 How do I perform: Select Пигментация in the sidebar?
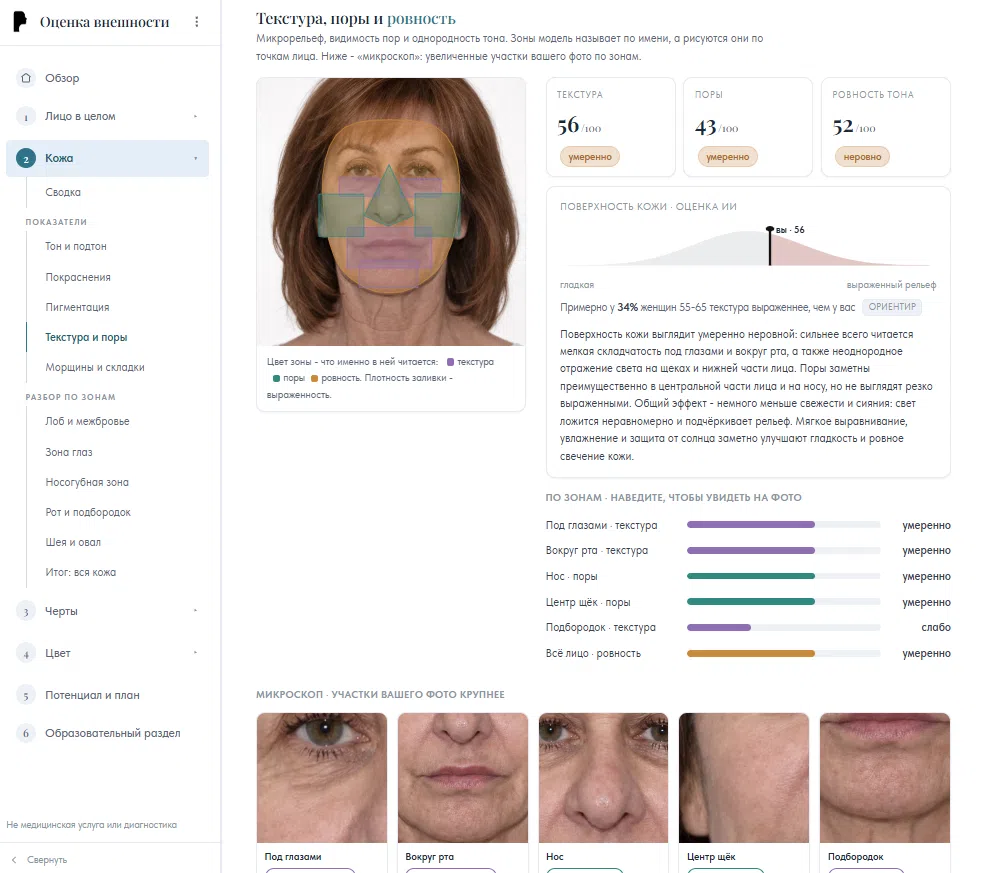(x=77, y=307)
